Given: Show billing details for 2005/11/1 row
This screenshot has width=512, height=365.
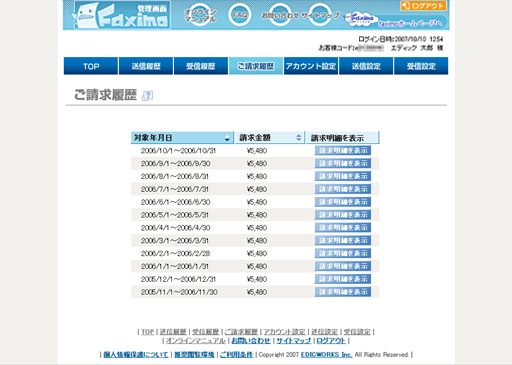Looking at the screenshot, I should click(343, 292).
